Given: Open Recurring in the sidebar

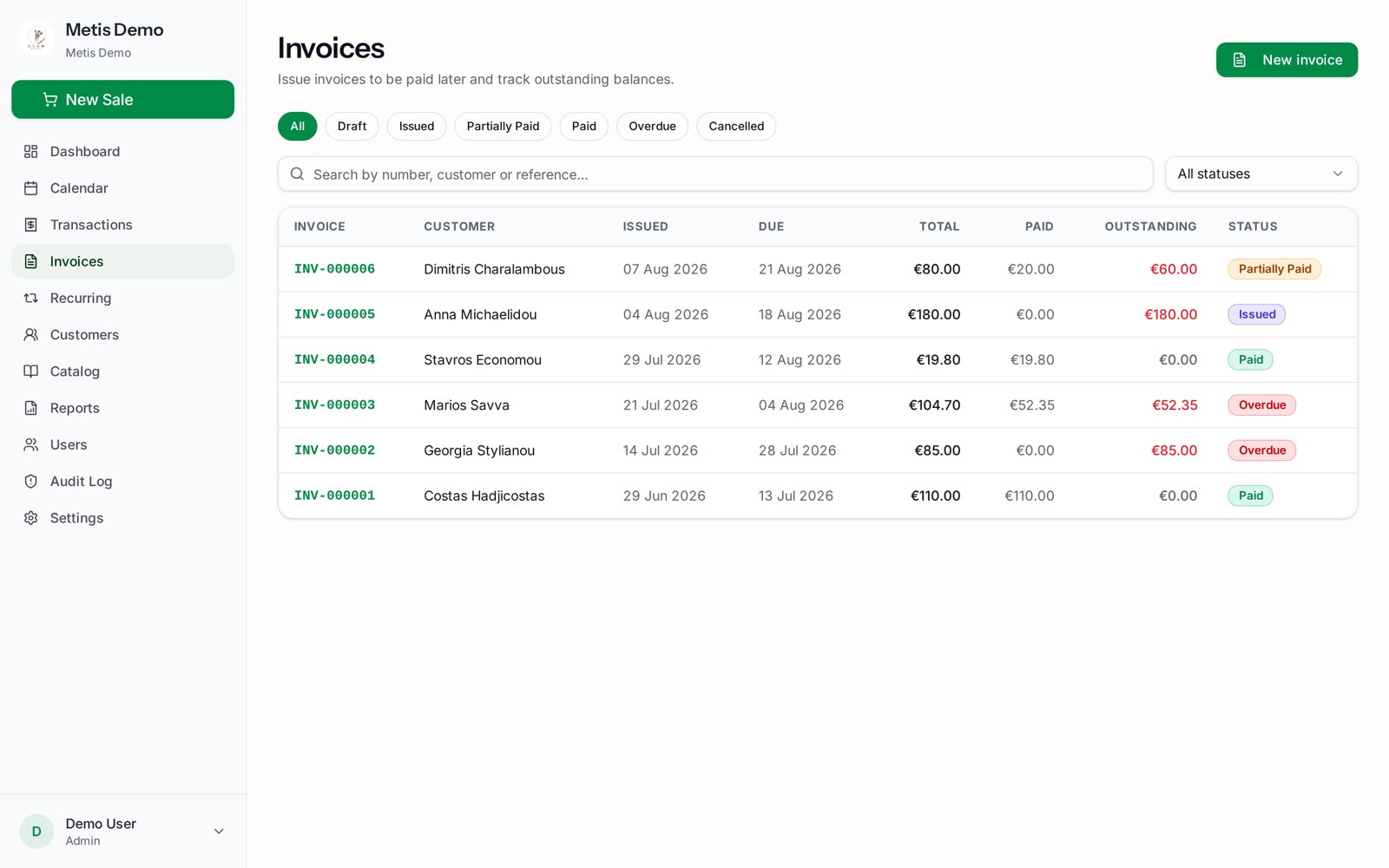Looking at the screenshot, I should tap(122, 298).
